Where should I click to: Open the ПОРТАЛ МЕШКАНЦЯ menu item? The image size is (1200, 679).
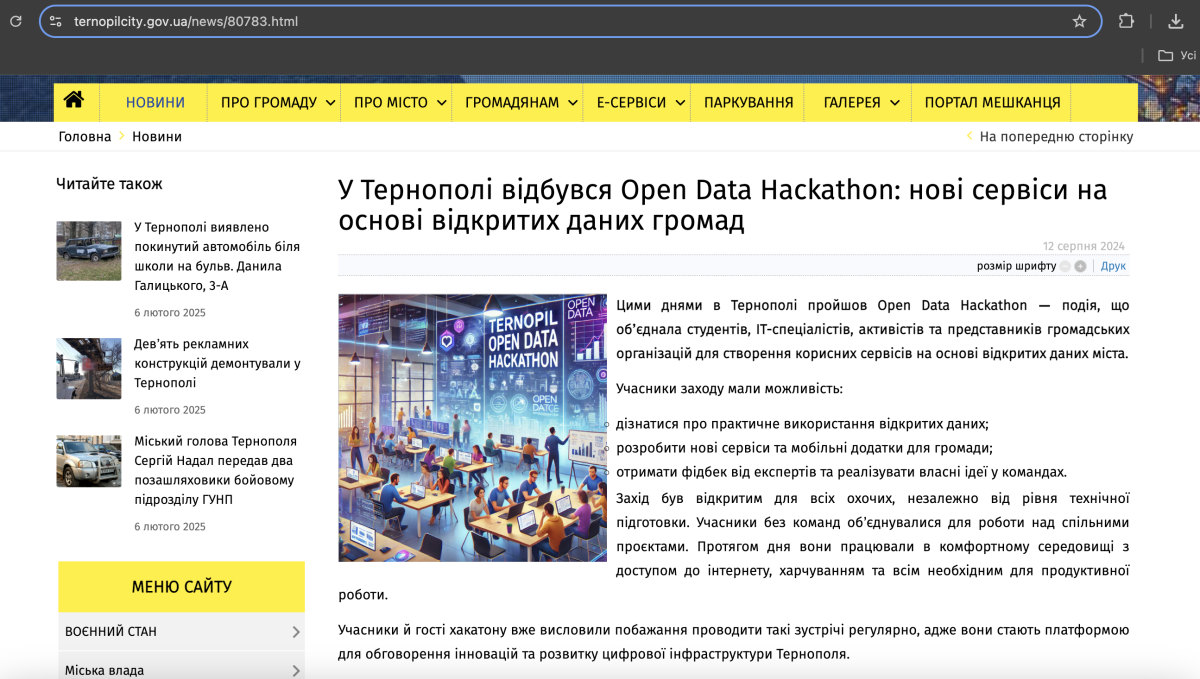click(x=992, y=102)
